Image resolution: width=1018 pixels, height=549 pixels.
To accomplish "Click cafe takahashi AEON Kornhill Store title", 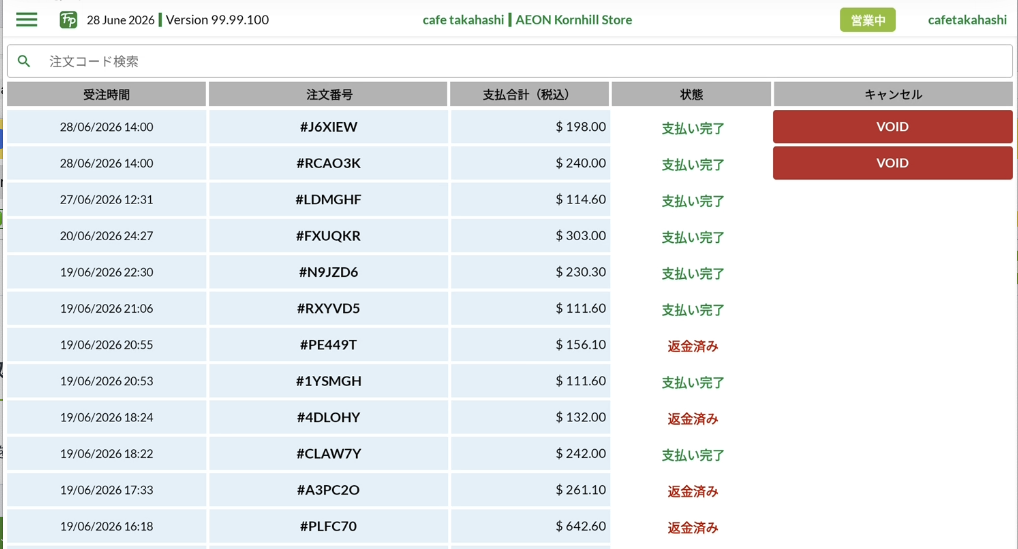I will [x=527, y=20].
